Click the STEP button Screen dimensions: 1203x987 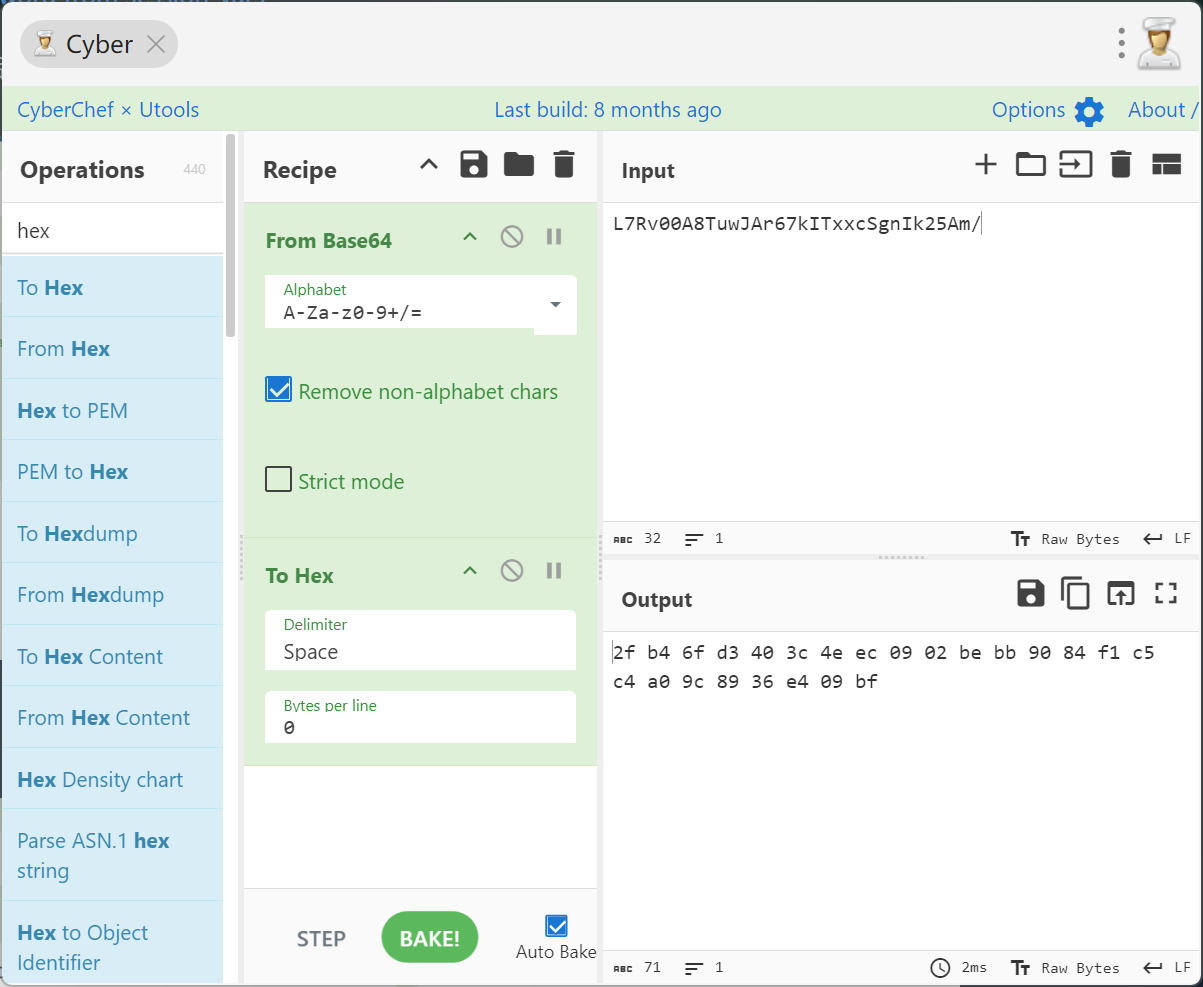click(x=321, y=939)
